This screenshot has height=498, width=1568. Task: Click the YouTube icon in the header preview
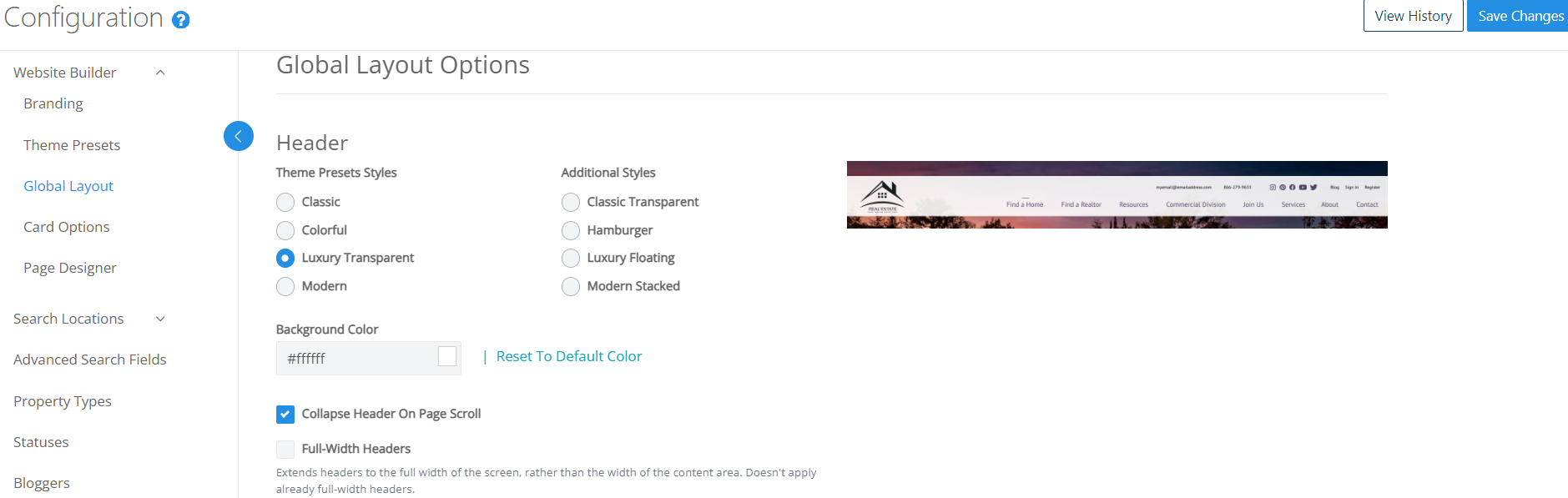(x=1302, y=188)
